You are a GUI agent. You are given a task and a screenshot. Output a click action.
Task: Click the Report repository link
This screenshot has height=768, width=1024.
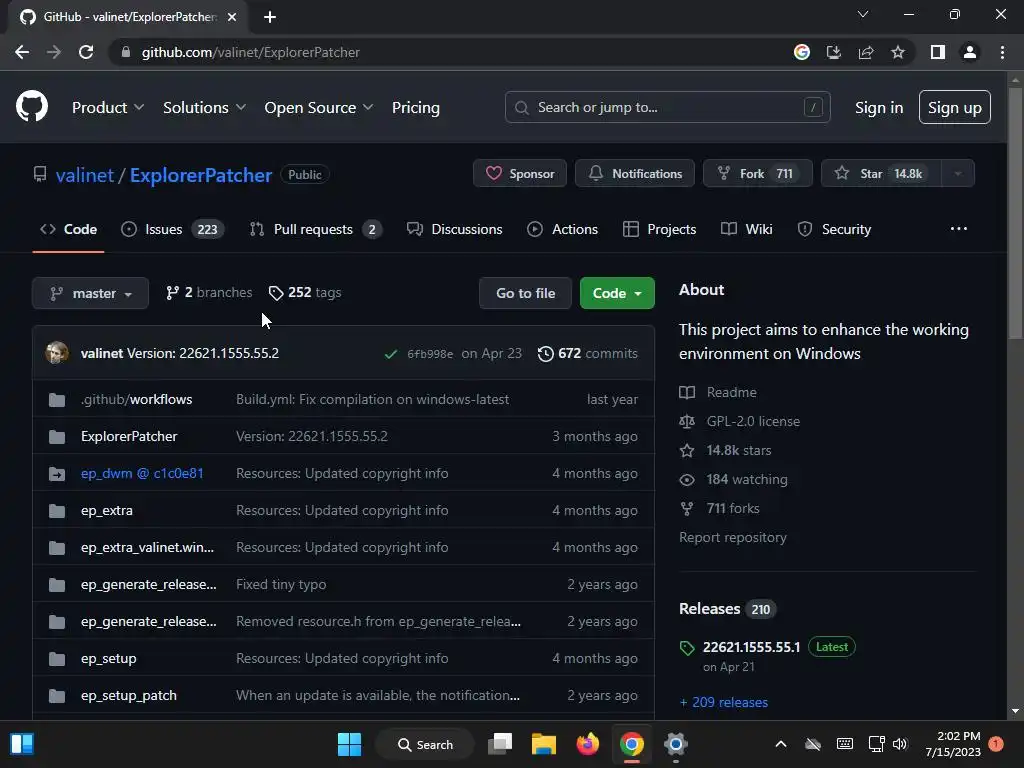click(733, 537)
